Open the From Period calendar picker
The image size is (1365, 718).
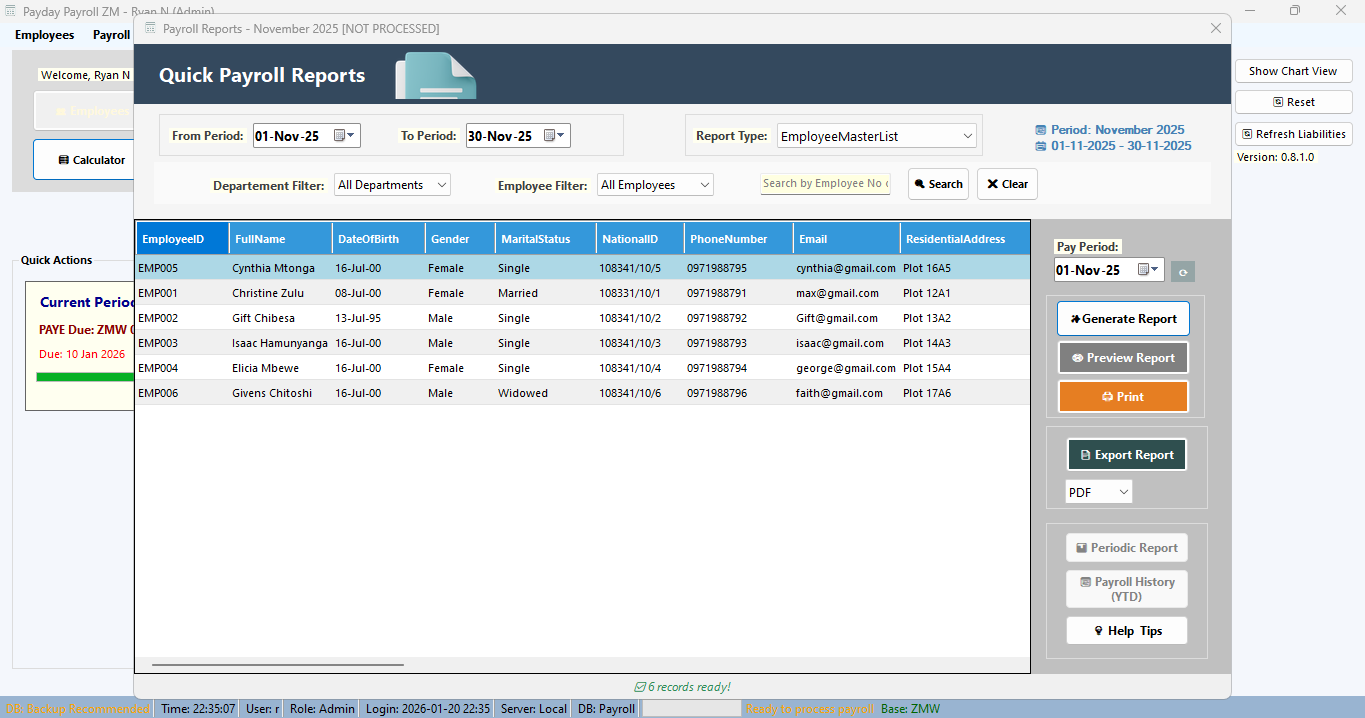click(344, 136)
